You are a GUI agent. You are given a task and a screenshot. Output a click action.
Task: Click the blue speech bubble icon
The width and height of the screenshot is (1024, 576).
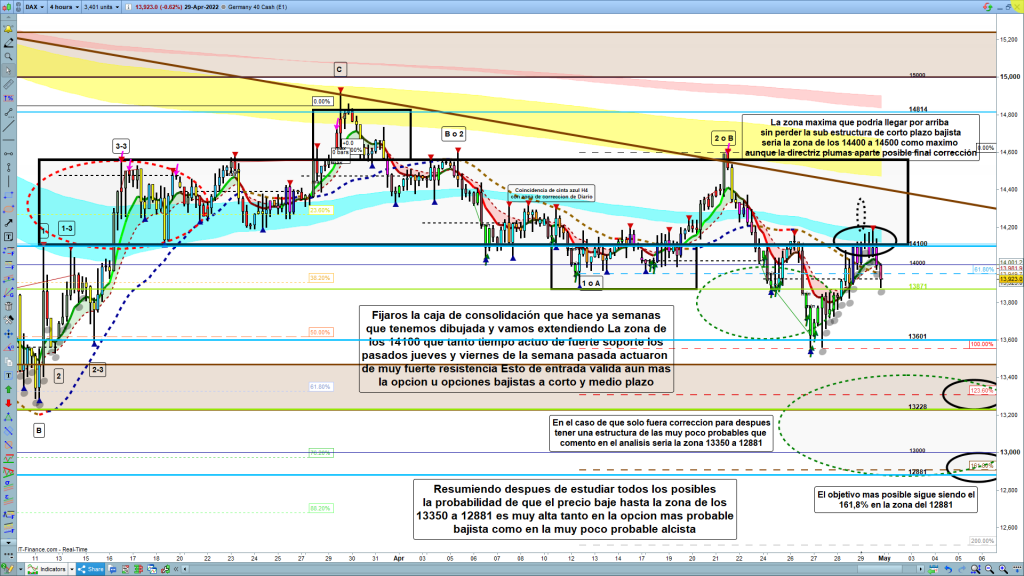112,569
